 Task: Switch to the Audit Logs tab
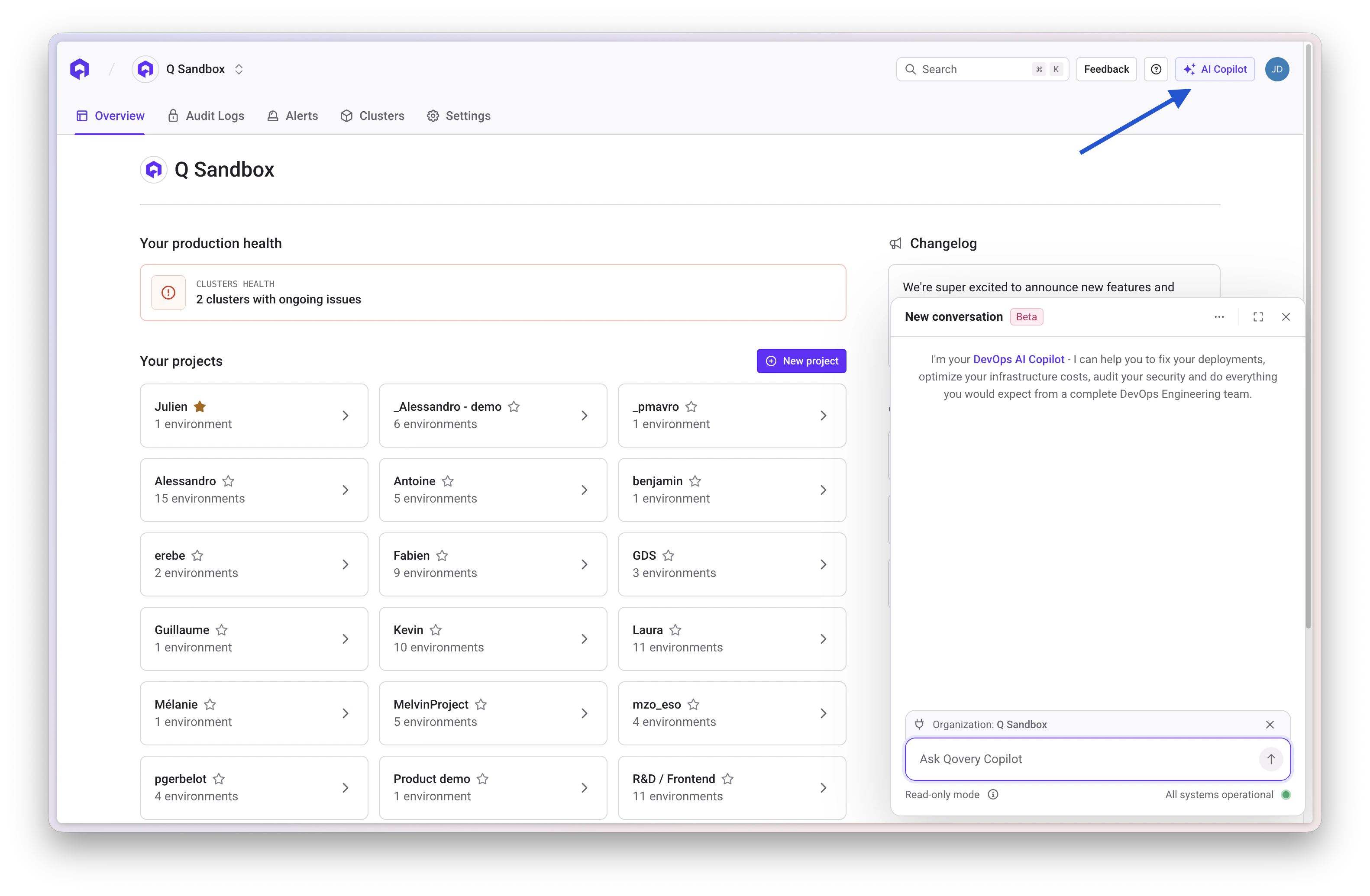[x=206, y=116]
